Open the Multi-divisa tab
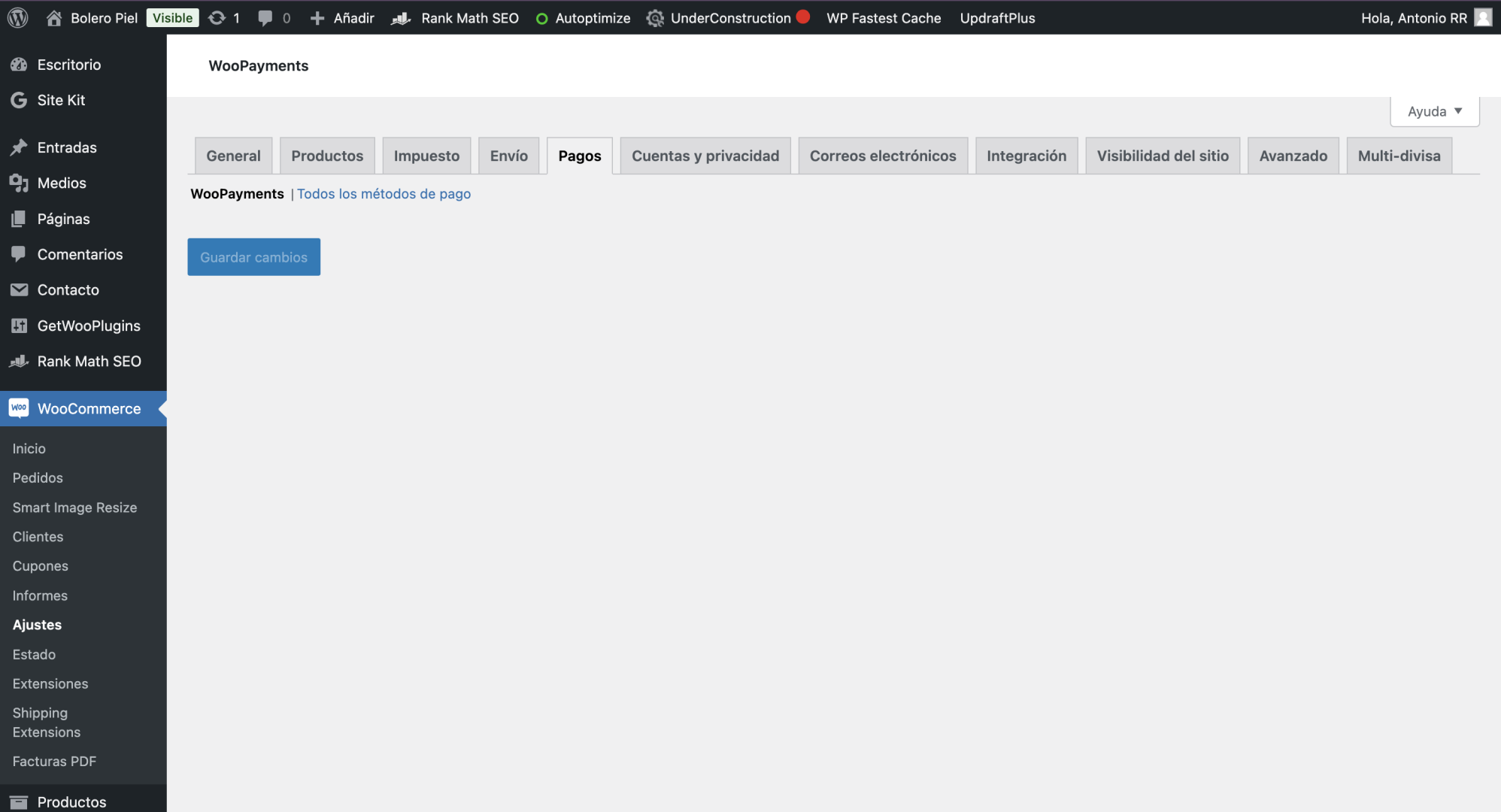 click(1399, 156)
